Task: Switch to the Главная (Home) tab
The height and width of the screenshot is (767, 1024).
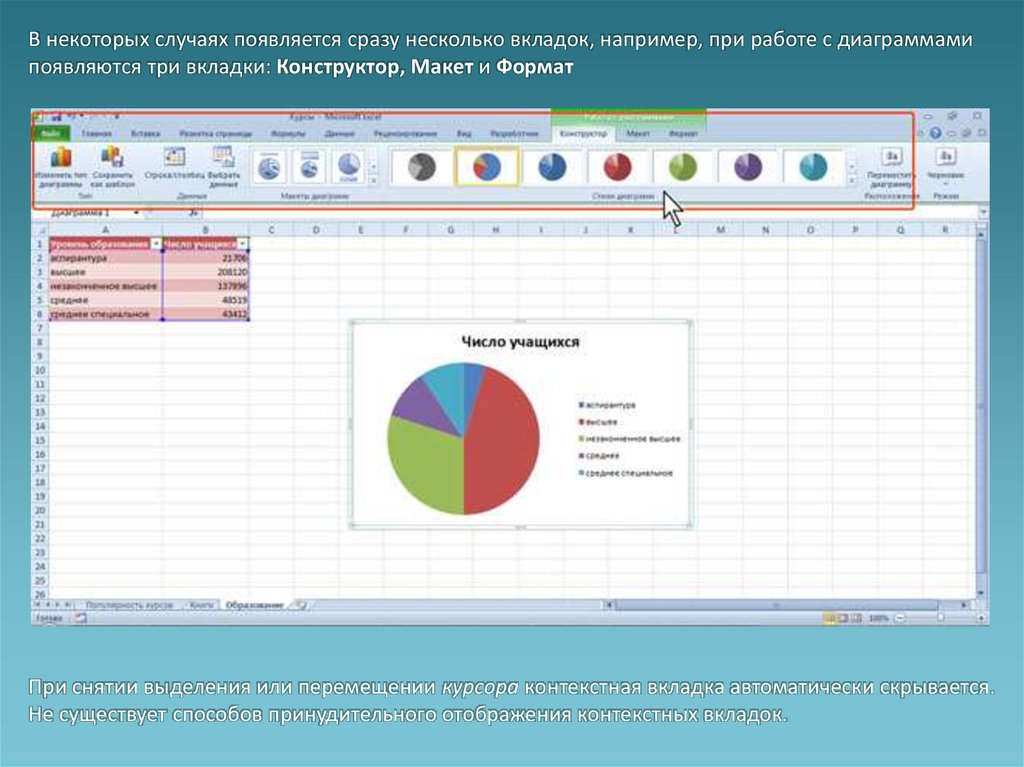Action: point(96,133)
